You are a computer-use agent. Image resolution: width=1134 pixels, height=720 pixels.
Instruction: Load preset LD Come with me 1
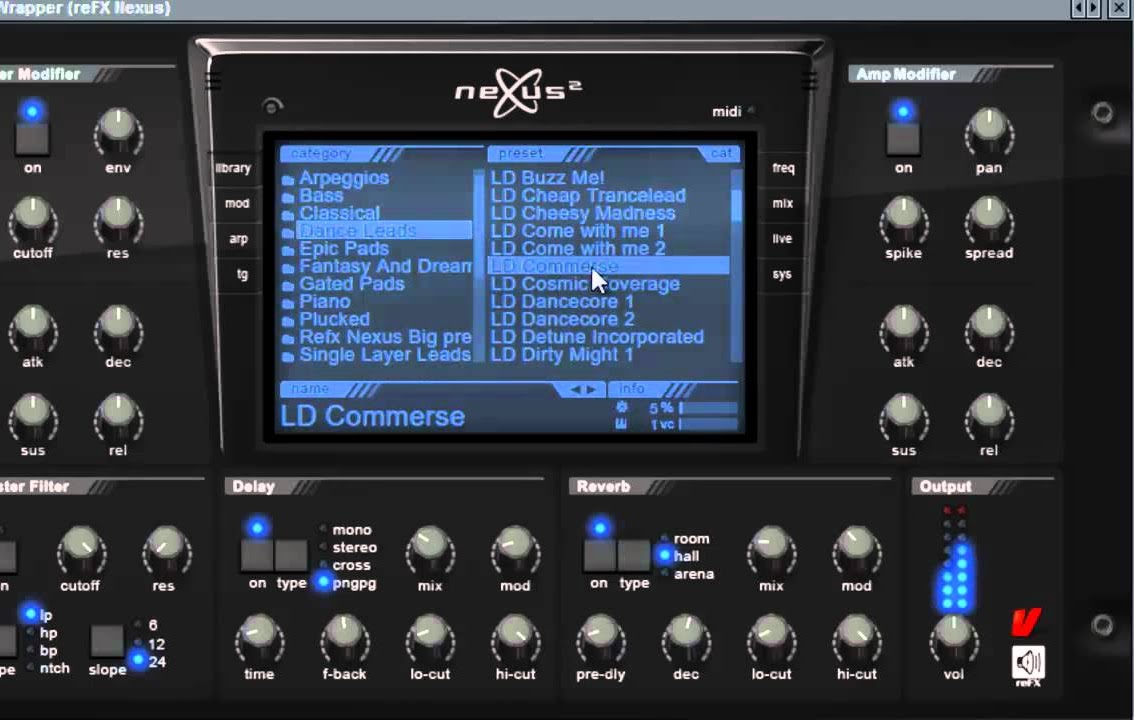[577, 231]
